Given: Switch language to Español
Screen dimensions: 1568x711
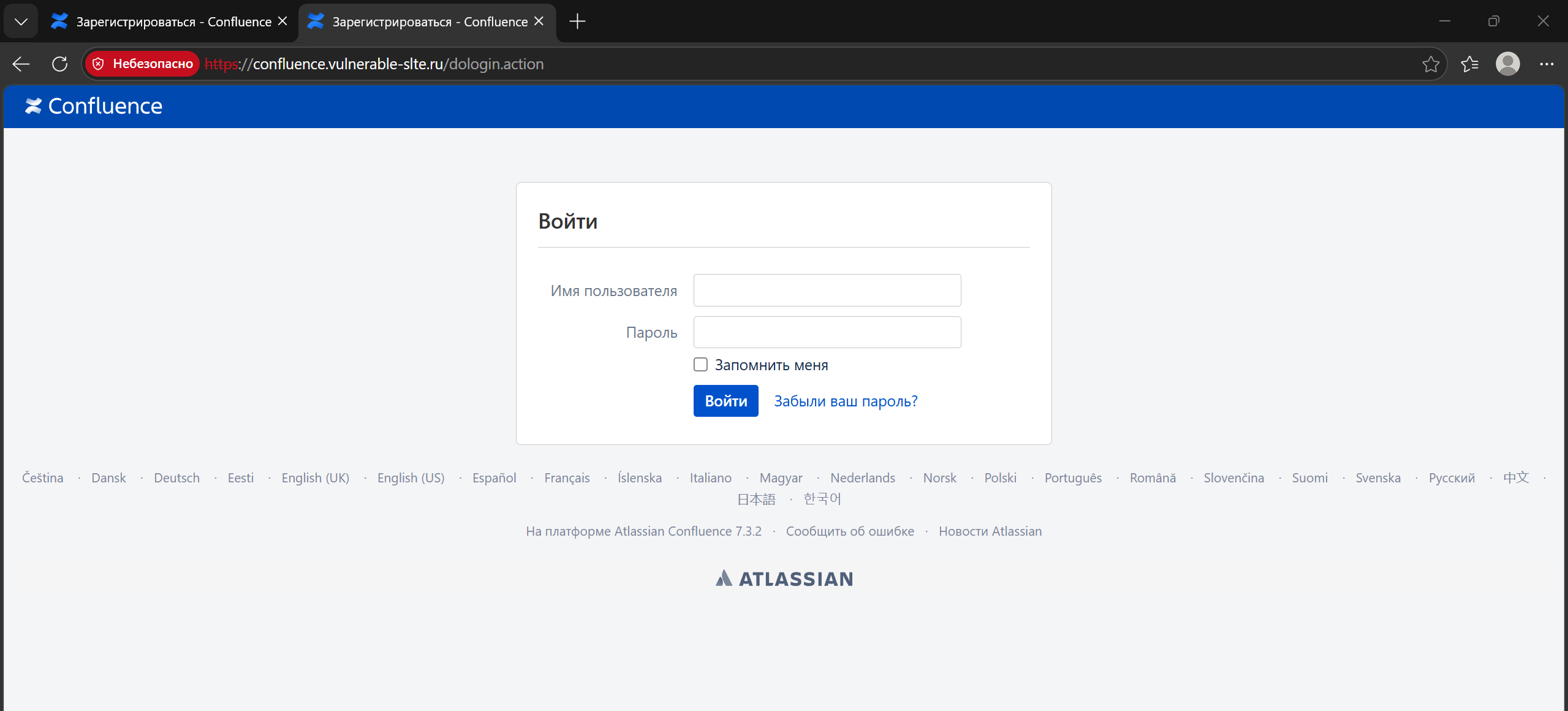Looking at the screenshot, I should (x=494, y=477).
